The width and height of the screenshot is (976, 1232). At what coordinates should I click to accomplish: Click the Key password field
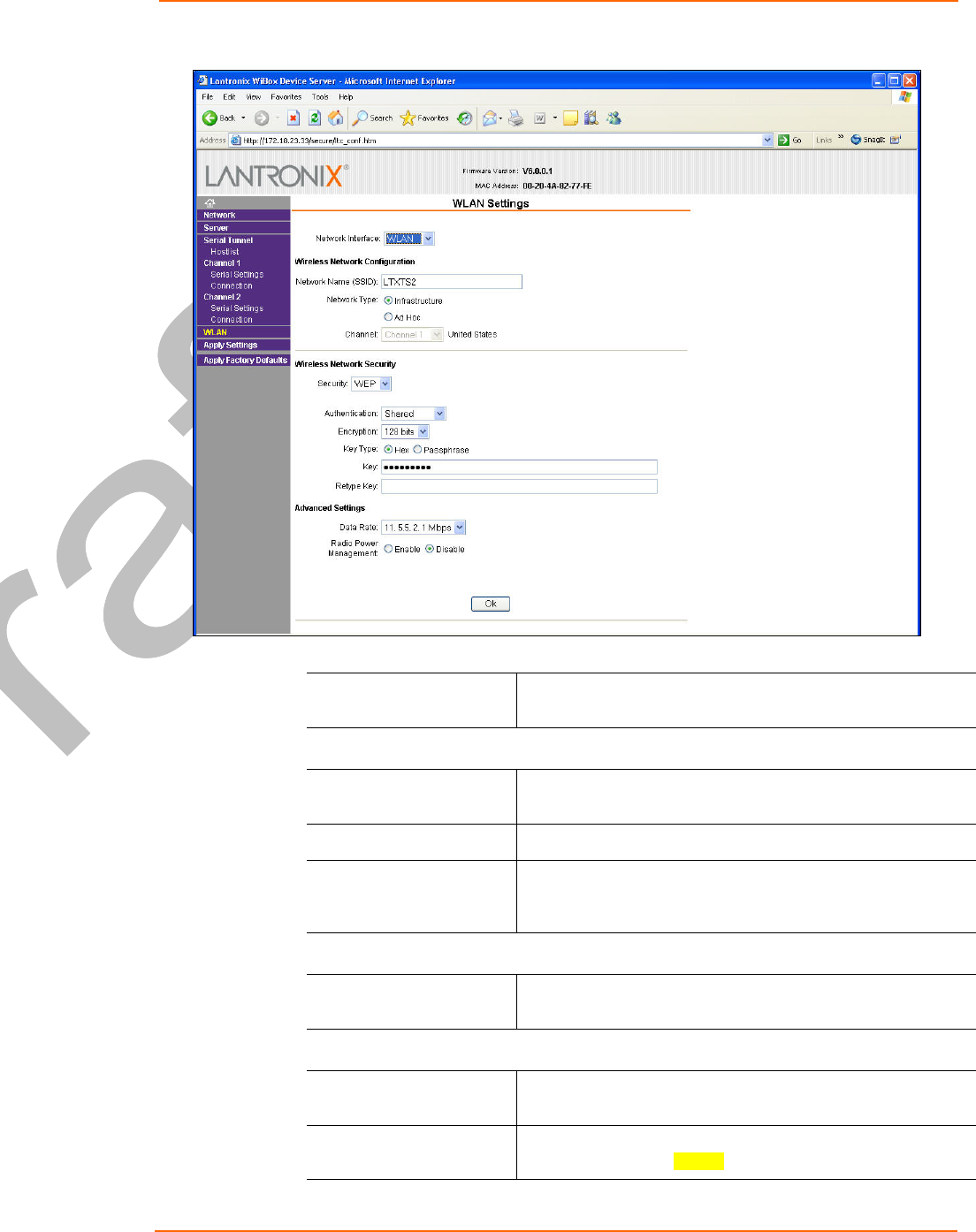[x=519, y=468]
